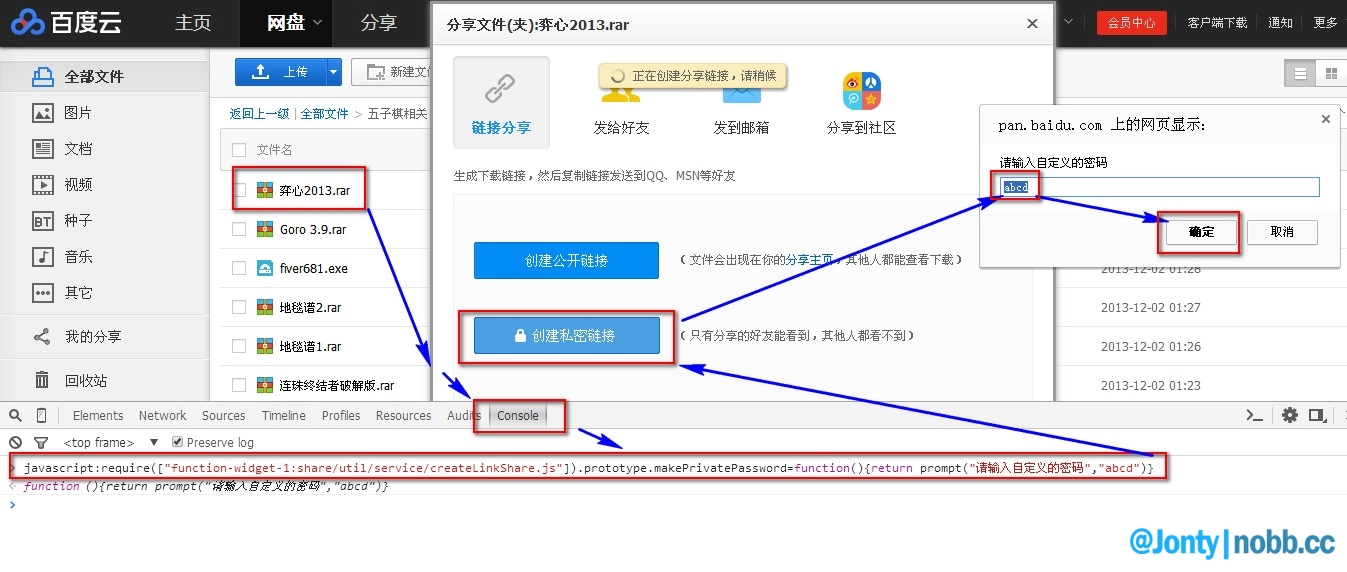Tick the select-all checkbox beside 文件名

239,150
